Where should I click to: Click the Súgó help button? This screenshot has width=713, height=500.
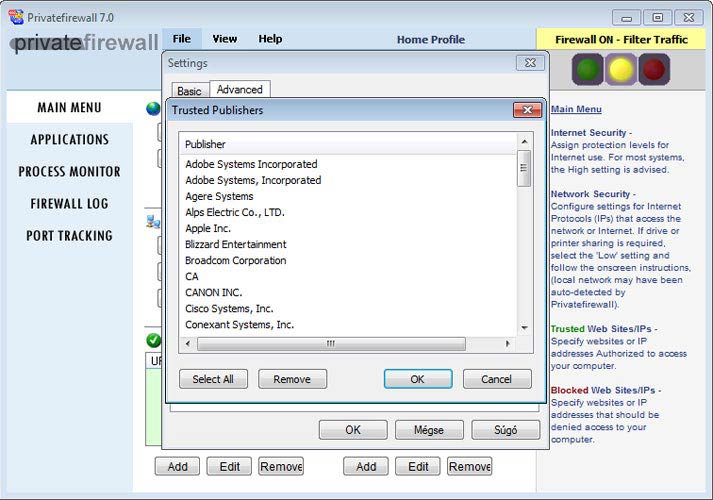click(x=506, y=430)
